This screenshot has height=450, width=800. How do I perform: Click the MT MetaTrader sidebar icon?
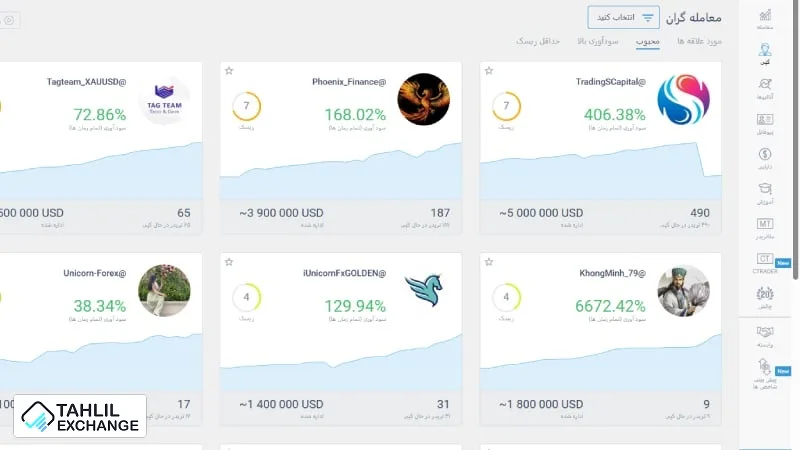point(765,227)
